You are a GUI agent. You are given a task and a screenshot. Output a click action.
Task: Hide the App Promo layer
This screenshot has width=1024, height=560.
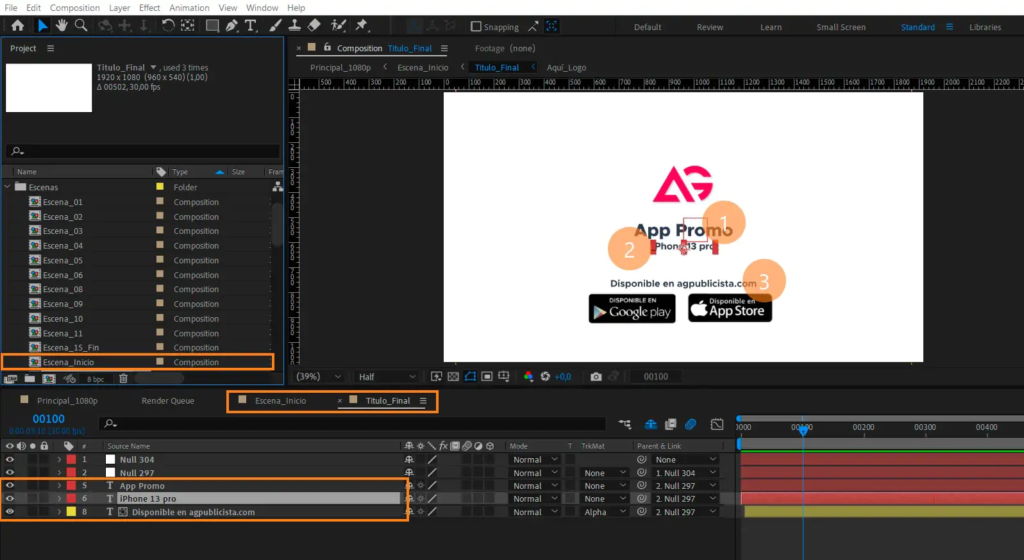[10, 486]
